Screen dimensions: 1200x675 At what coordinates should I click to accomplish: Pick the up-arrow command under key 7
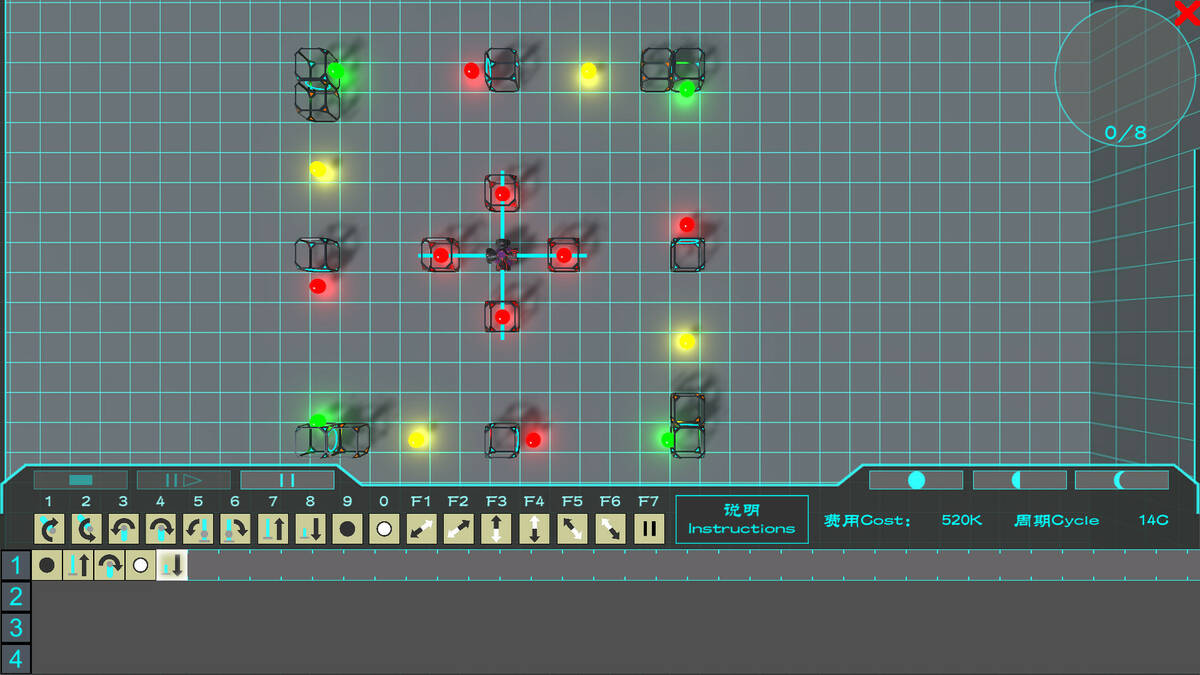point(273,528)
